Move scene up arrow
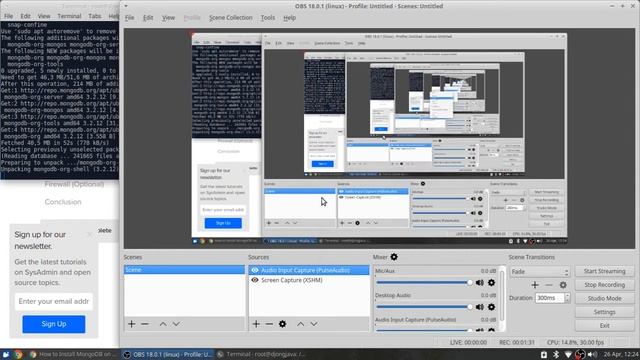The image size is (640, 360). 163,324
